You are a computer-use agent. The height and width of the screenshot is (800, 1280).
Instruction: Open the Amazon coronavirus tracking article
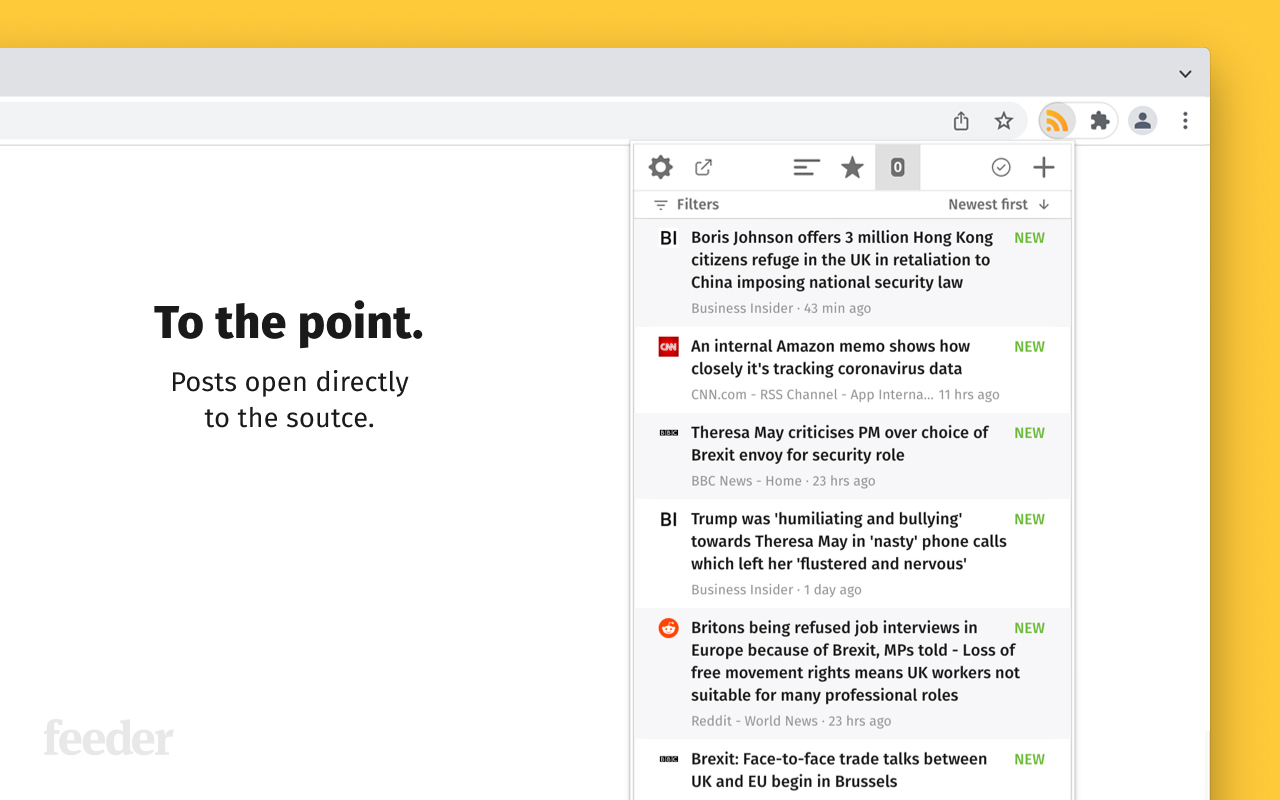830,357
